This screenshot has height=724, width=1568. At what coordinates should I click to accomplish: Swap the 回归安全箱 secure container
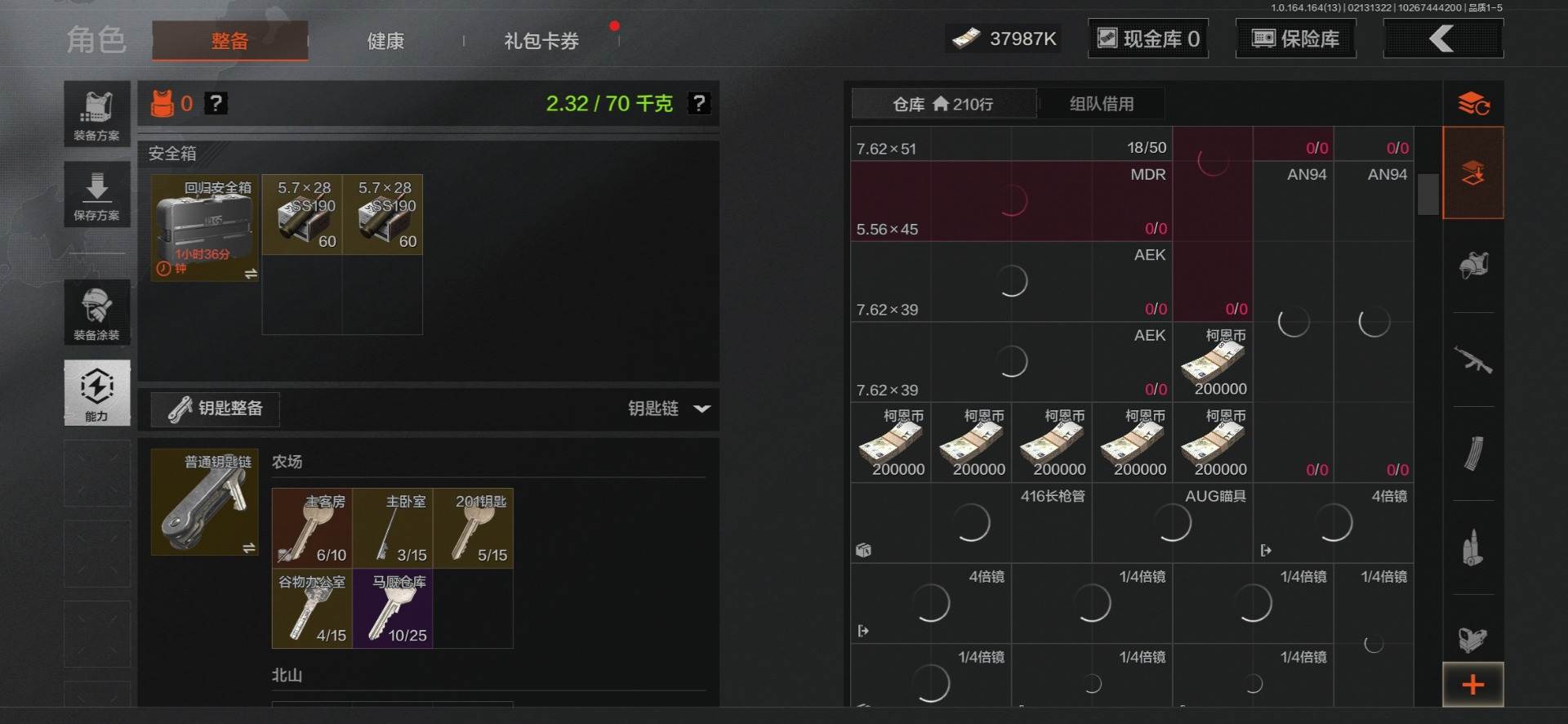[251, 274]
